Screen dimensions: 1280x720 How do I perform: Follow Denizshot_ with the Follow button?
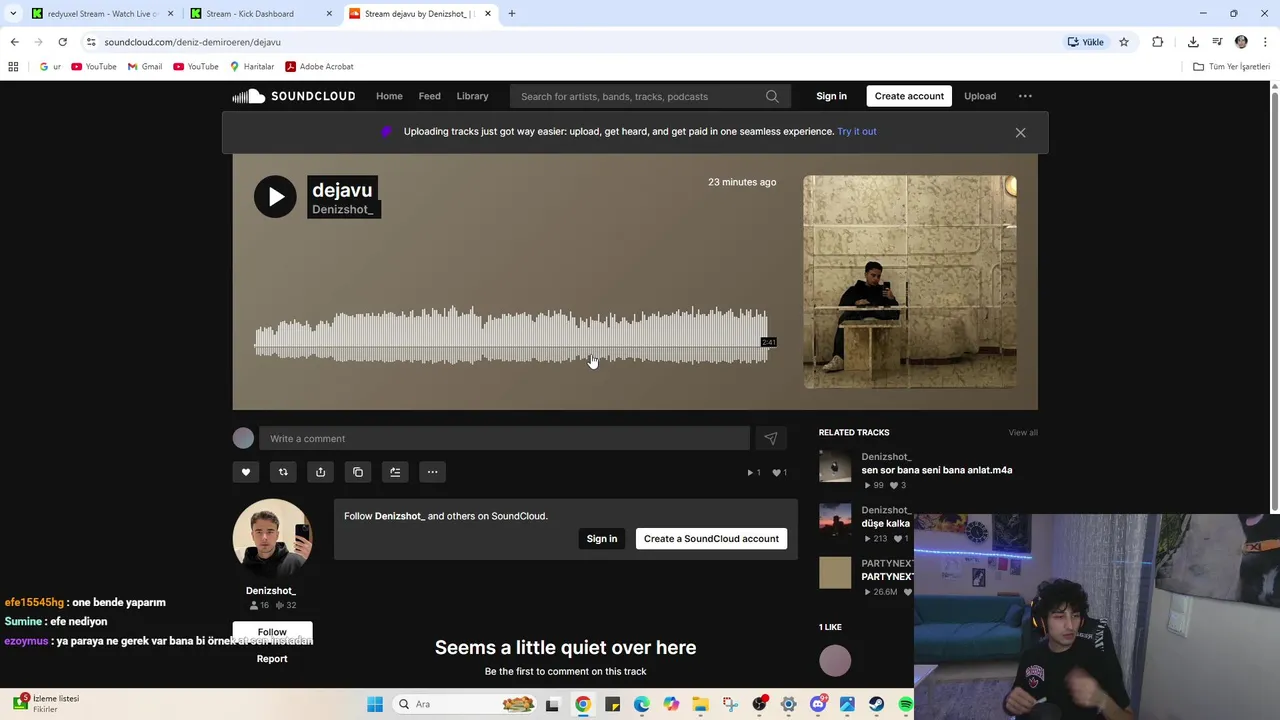tap(272, 632)
